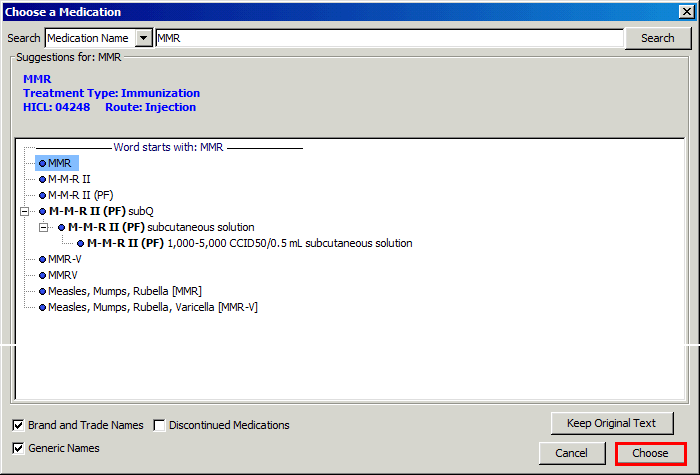The width and height of the screenshot is (700, 475).
Task: Enable Discontinued Medications checkbox
Action: pos(159,425)
